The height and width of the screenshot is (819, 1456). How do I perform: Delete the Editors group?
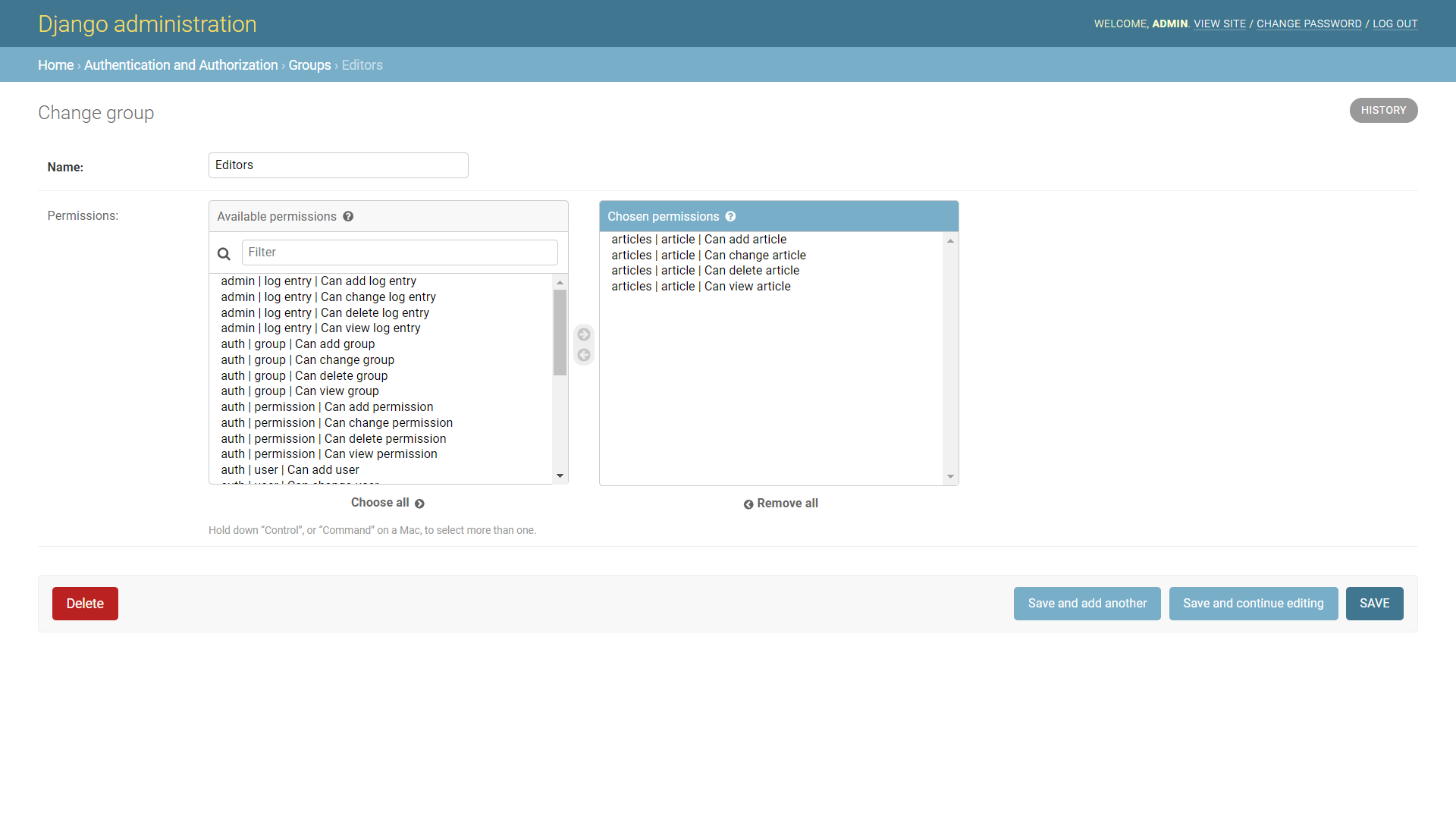click(85, 604)
